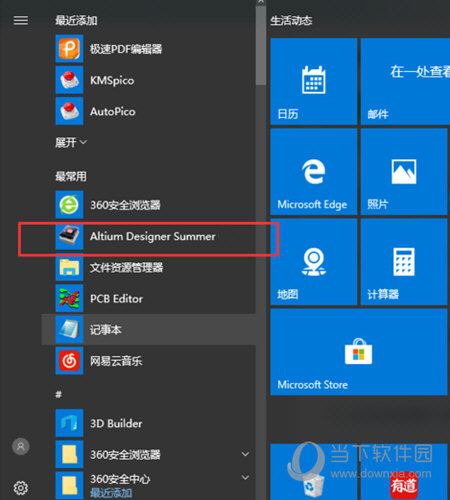Open Settings gear in the sidebar
Viewport: 450px width, 500px height.
(21, 488)
